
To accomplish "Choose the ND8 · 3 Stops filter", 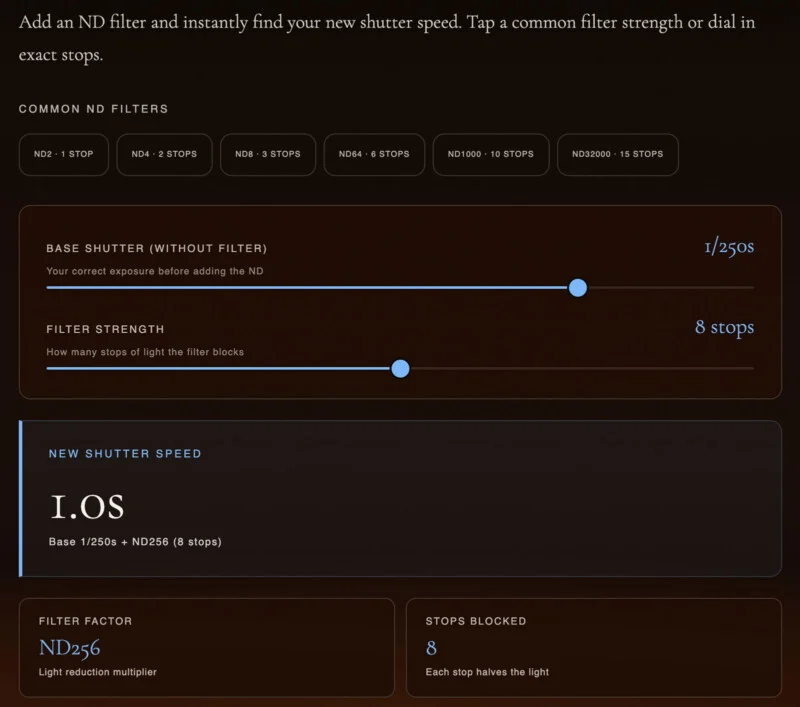I will pyautogui.click(x=268, y=154).
